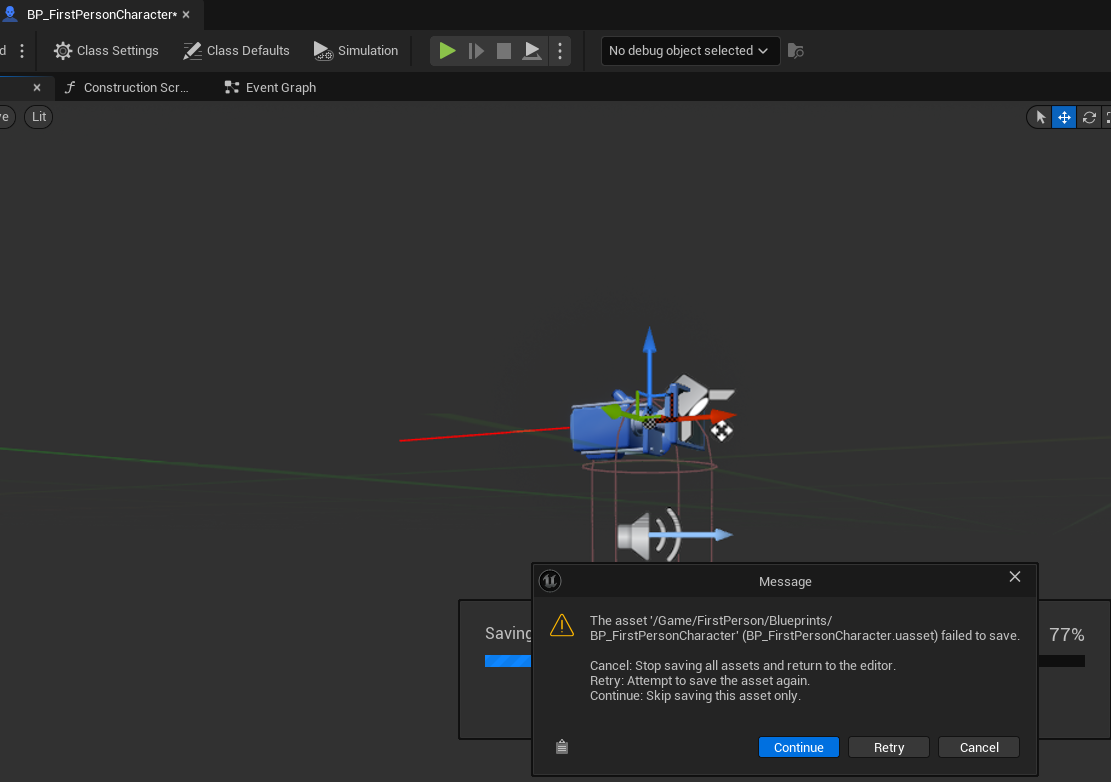The image size is (1111, 782).
Task: Select the blue camera mesh in viewport
Action: pos(599,430)
